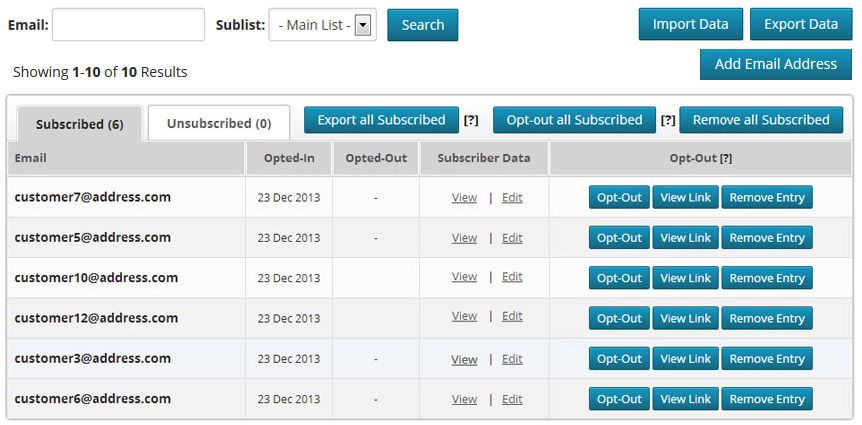Viewport: 862px width, 425px height.
Task: Click Opt-out all Subscribed button
Action: coord(574,120)
